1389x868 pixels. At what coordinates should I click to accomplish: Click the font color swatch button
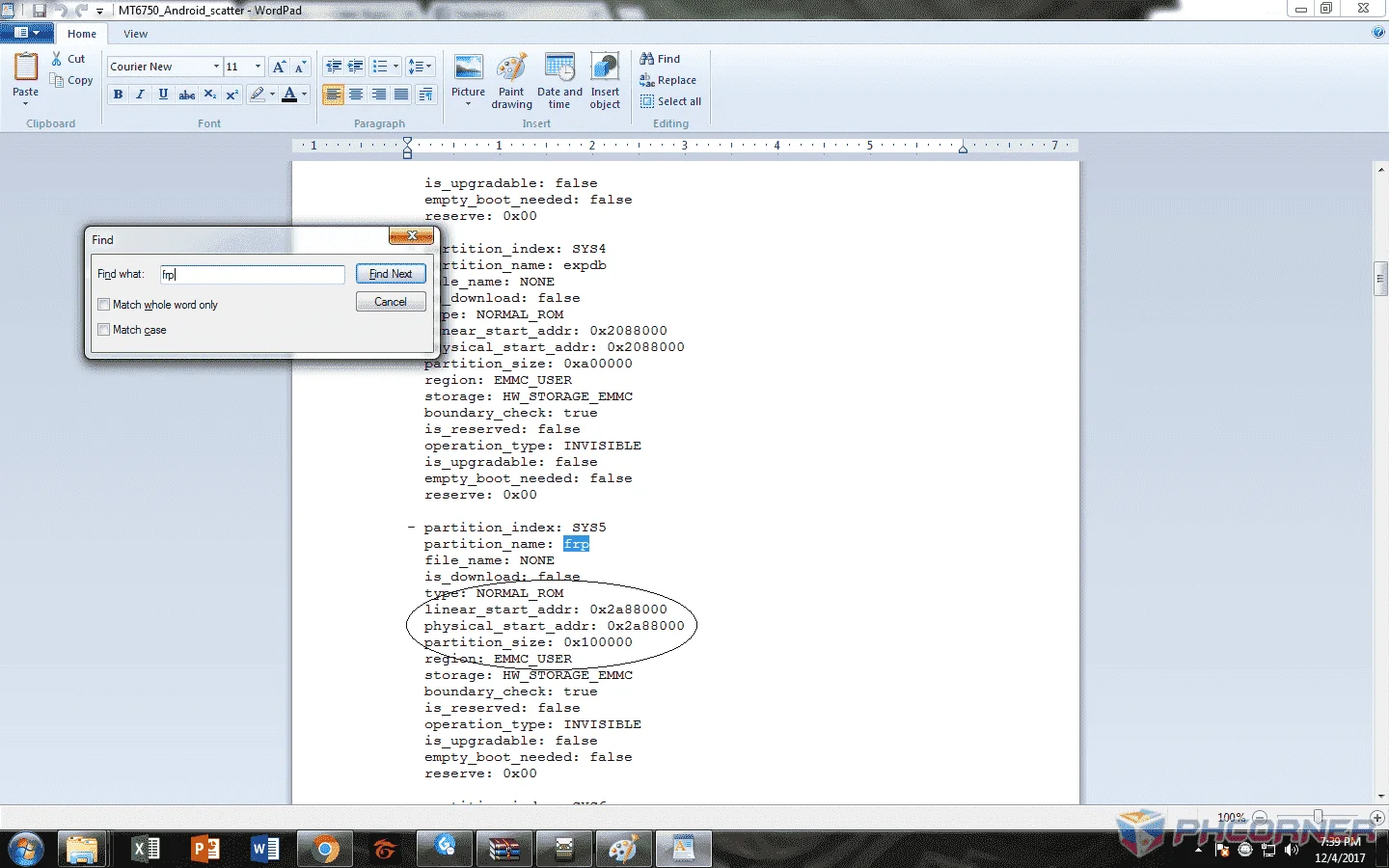coord(288,95)
